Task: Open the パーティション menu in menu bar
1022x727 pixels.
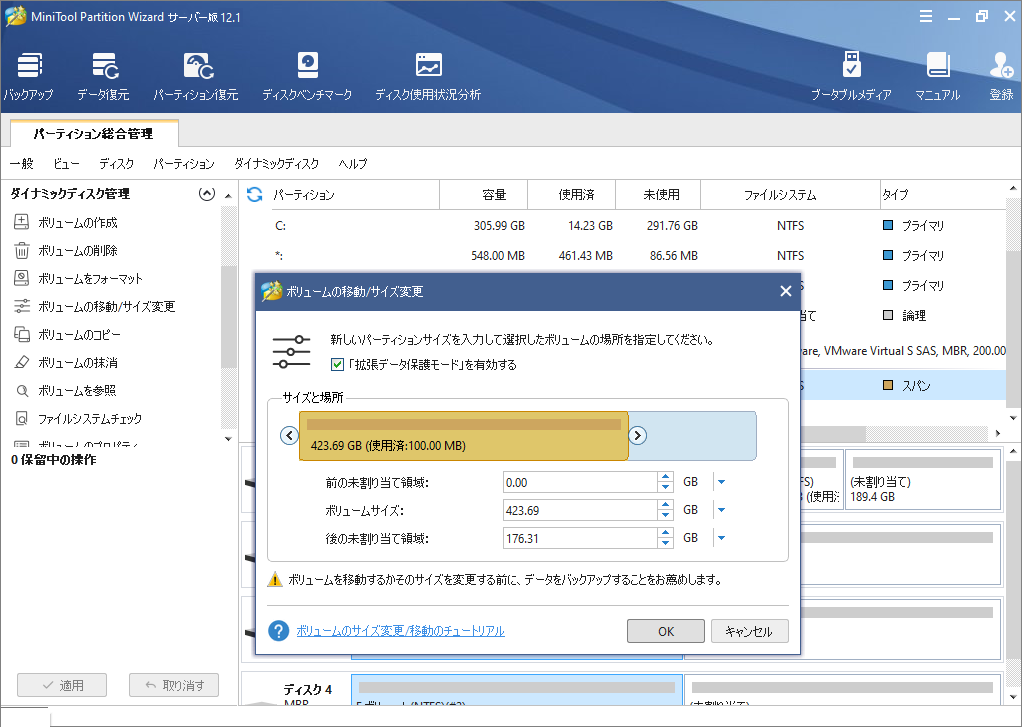Action: click(x=184, y=164)
